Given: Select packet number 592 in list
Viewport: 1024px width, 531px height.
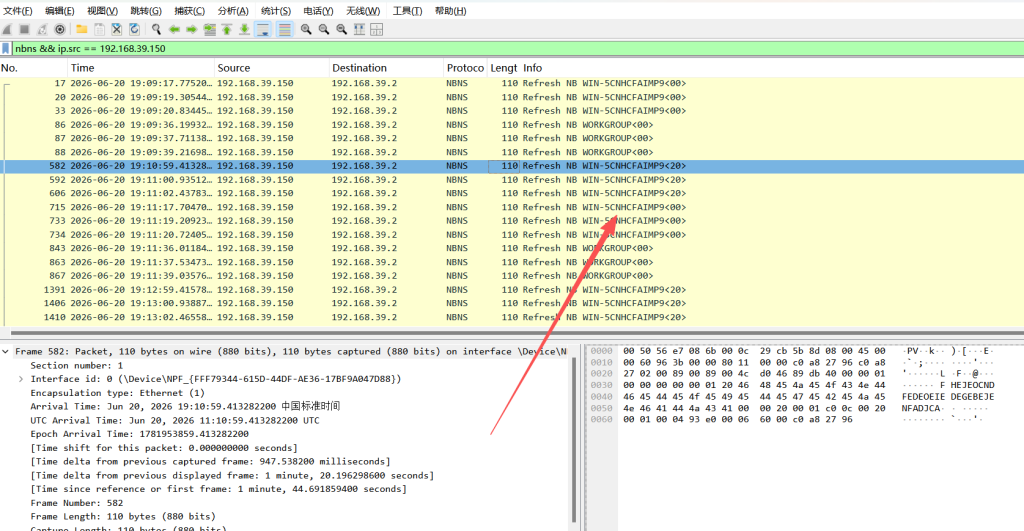Looking at the screenshot, I should click(512, 180).
